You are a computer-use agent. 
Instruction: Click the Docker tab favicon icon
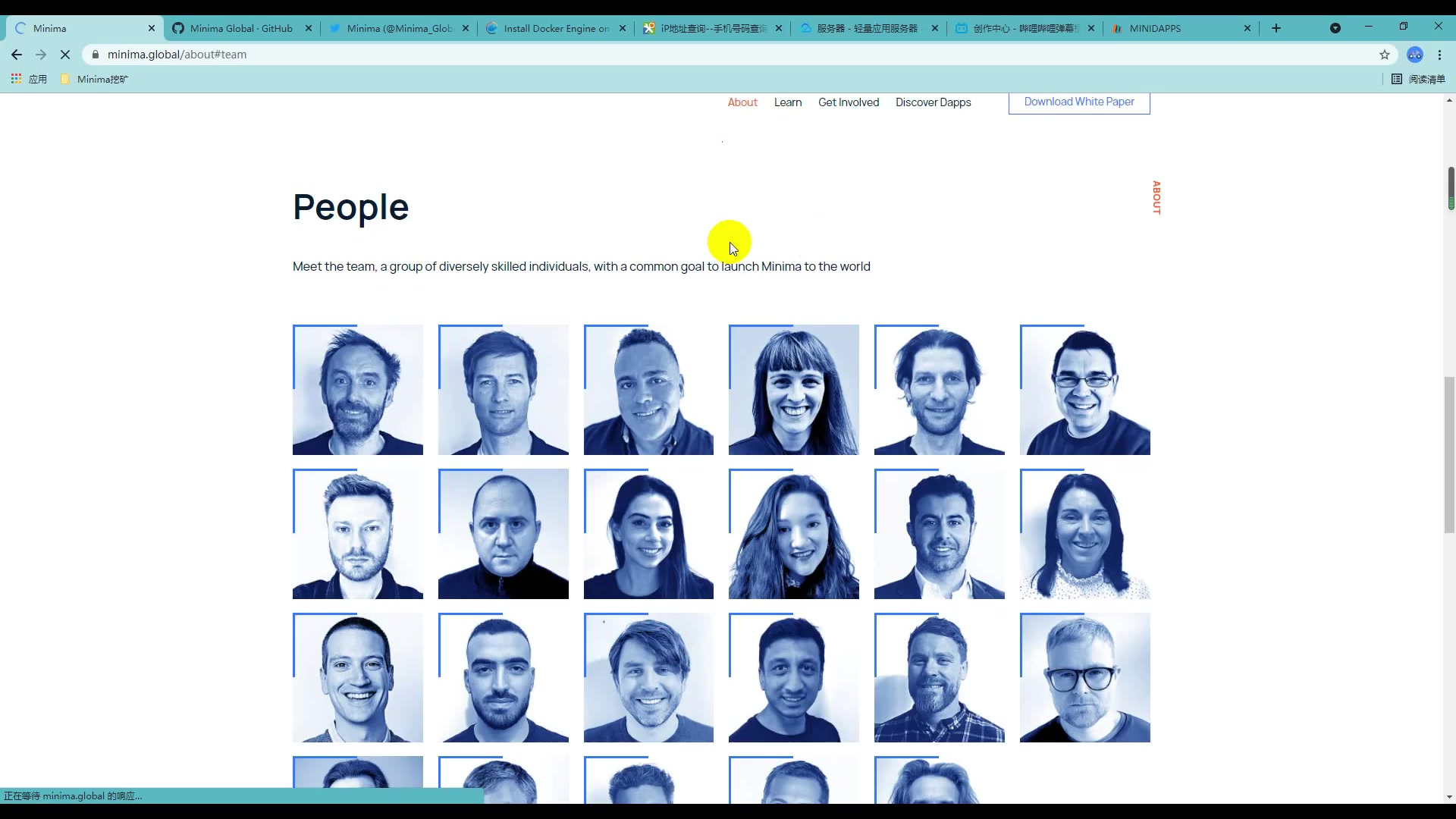coord(492,28)
